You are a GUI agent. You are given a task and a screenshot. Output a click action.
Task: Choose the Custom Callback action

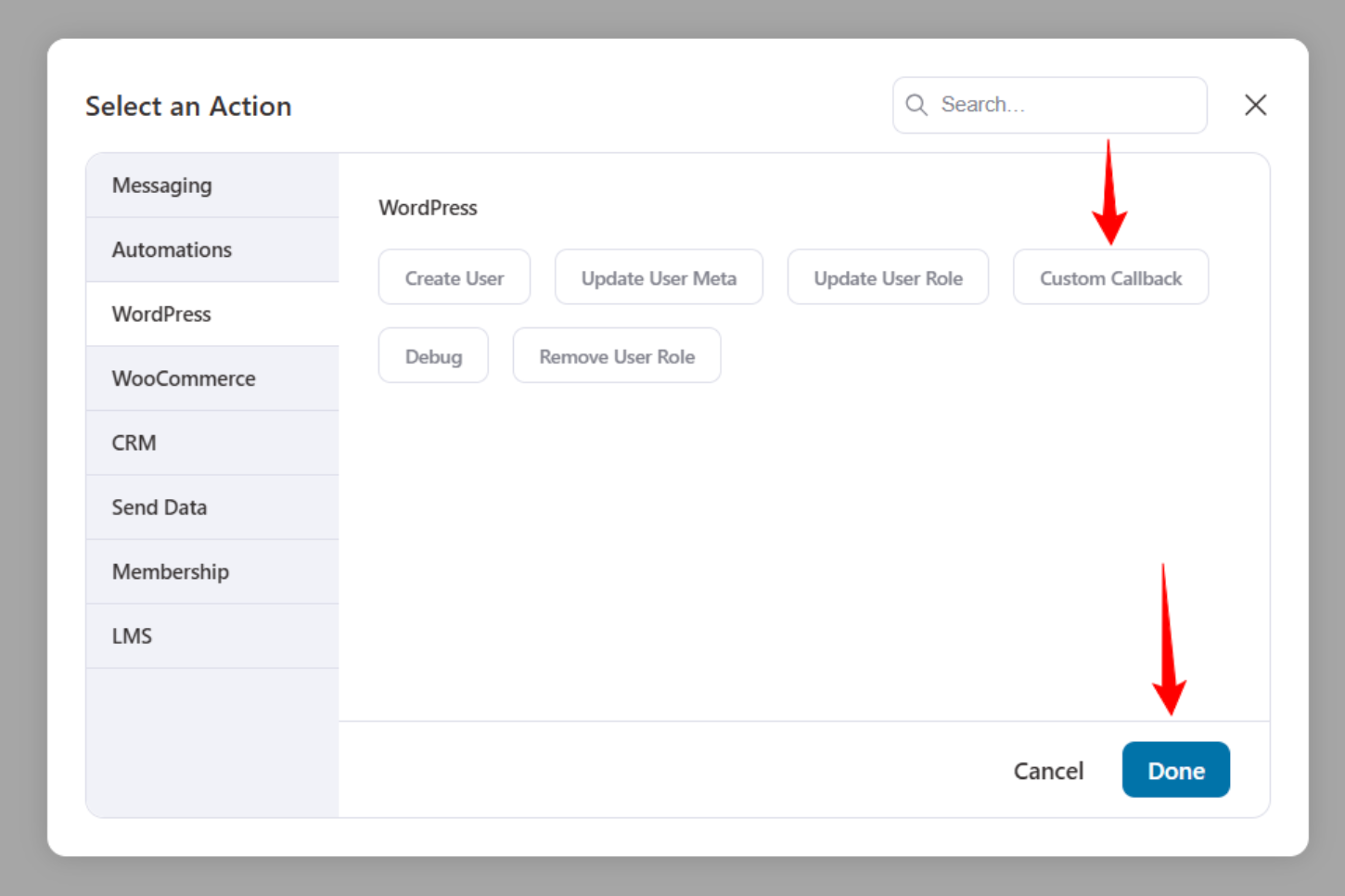1110,277
